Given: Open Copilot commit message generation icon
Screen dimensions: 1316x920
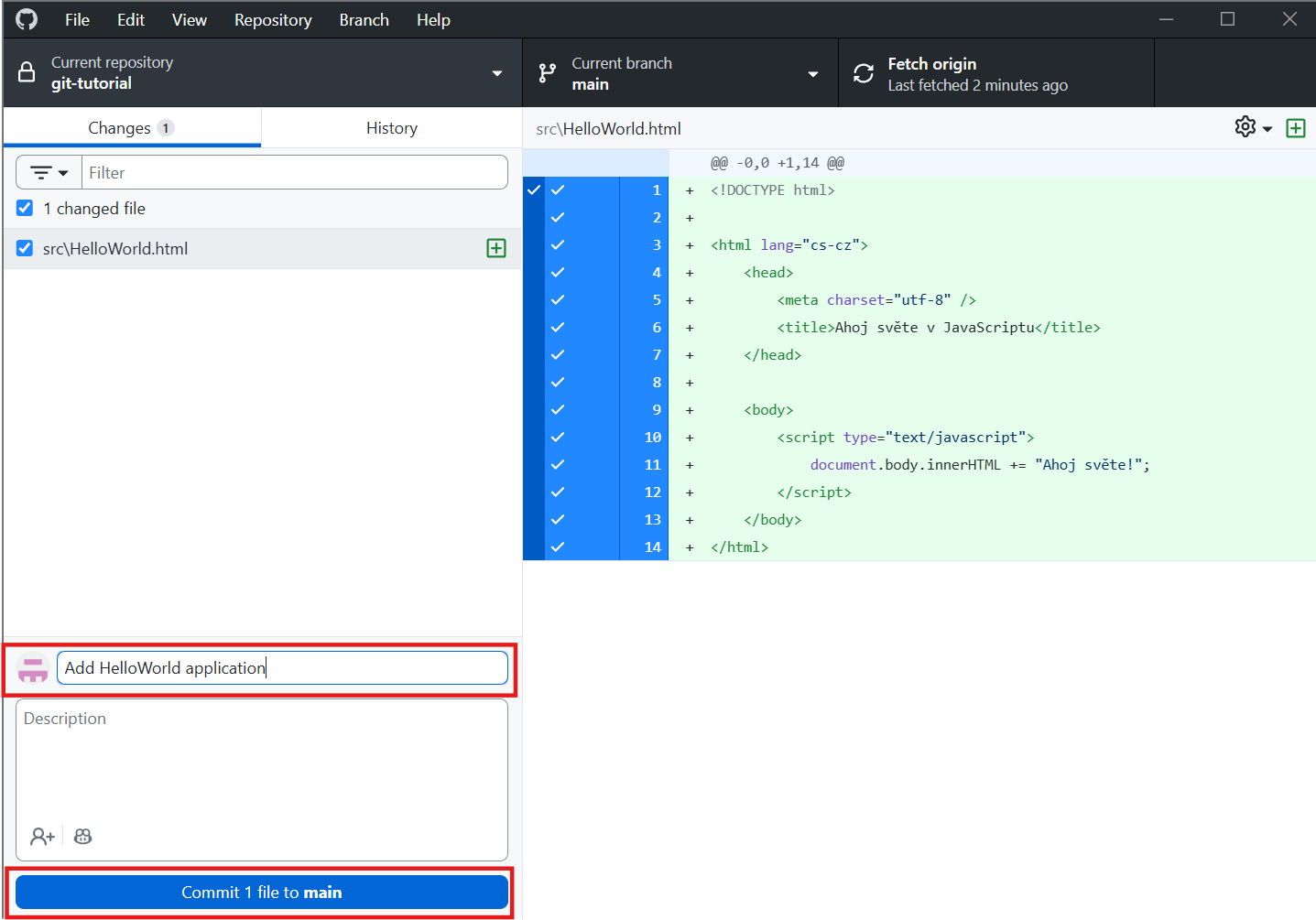Looking at the screenshot, I should pos(82,836).
